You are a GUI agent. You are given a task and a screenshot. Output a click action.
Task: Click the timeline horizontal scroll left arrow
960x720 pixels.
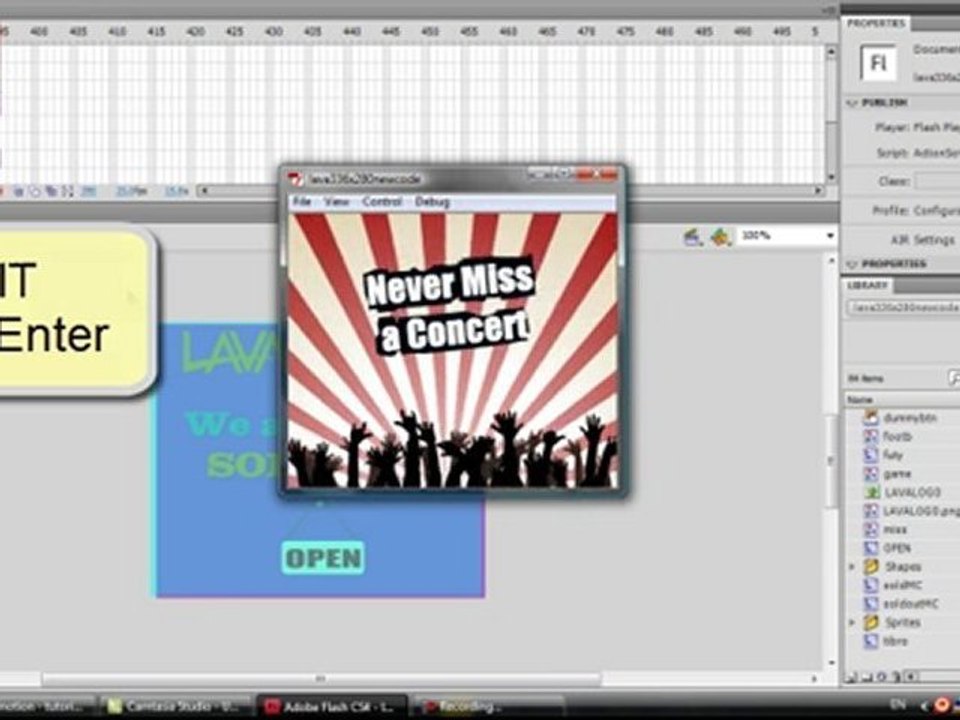click(x=204, y=191)
